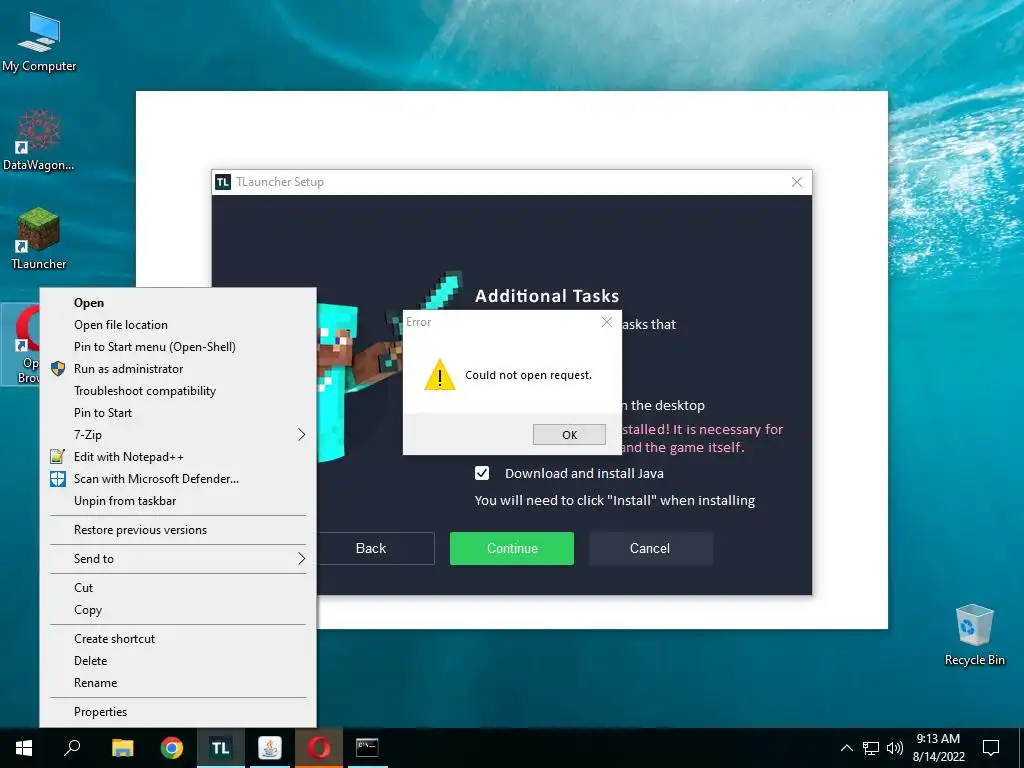Viewport: 1024px width, 768px height.
Task: Open the My Computer desktop icon
Action: click(x=39, y=42)
